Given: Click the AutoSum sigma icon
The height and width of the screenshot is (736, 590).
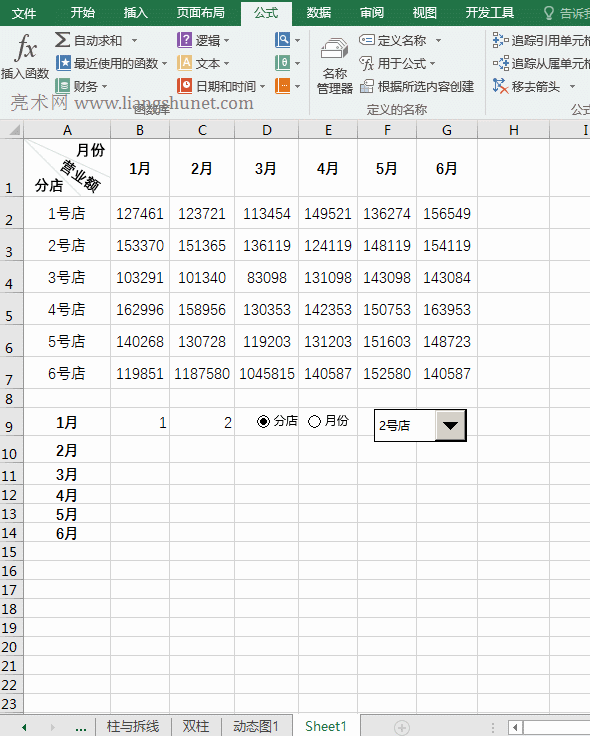Looking at the screenshot, I should pyautogui.click(x=62, y=40).
